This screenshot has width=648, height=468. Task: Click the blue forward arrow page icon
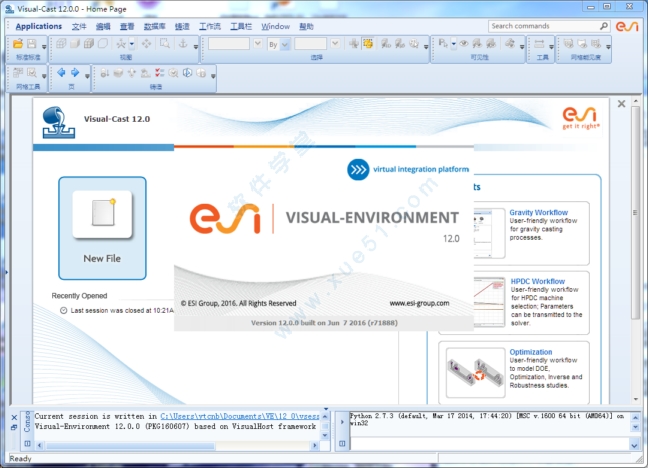point(75,73)
